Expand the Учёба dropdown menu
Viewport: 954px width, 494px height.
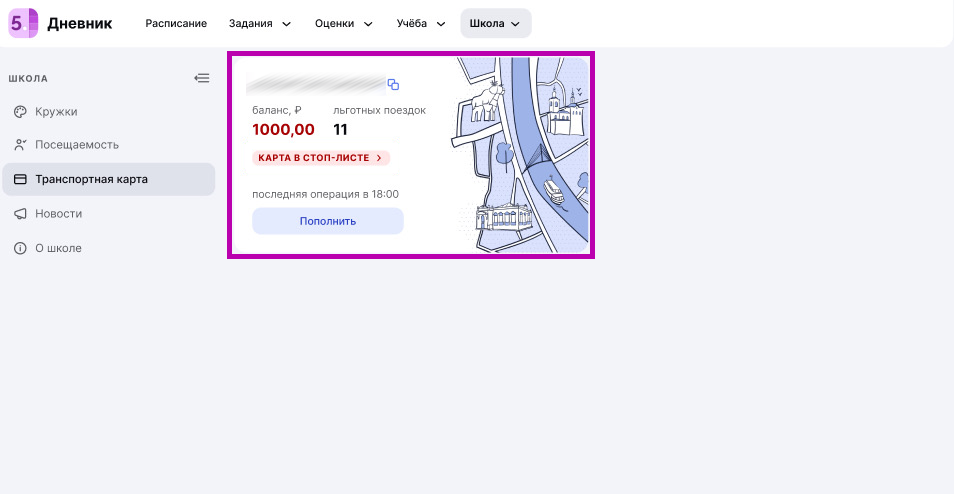(x=421, y=24)
